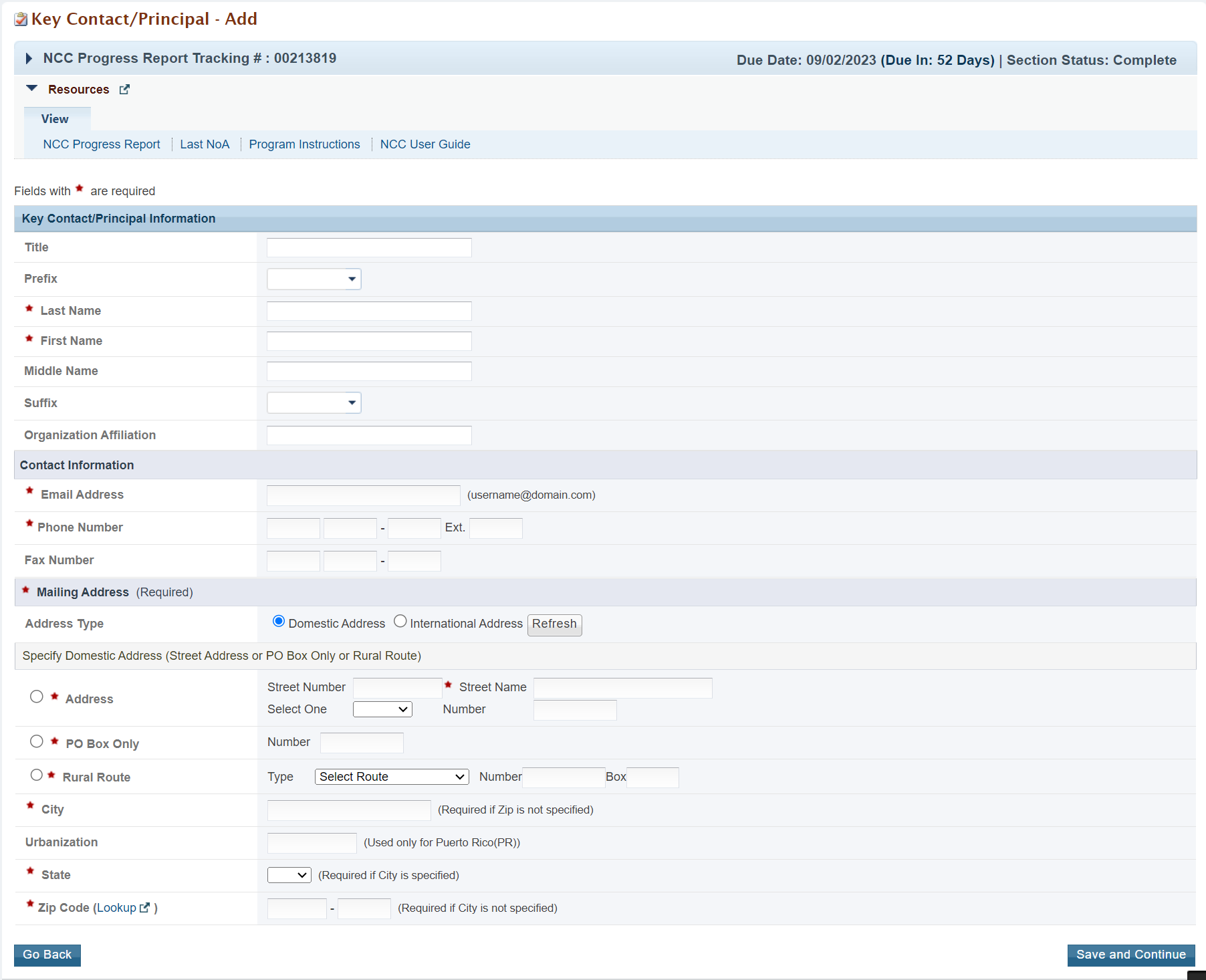This screenshot has width=1206, height=980.
Task: Click the first Zip Code field
Action: (x=297, y=908)
